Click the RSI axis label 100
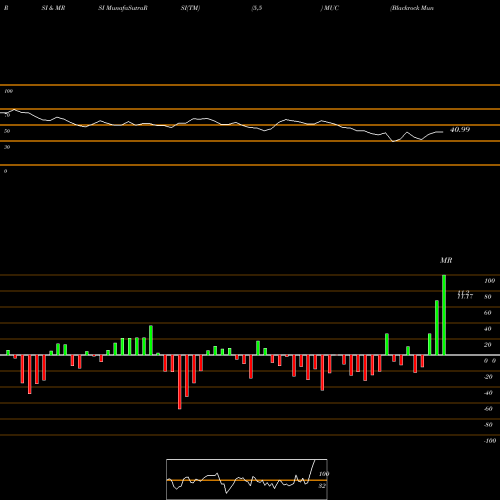Image resolution: width=500 pixels, height=500 pixels. 8,91
